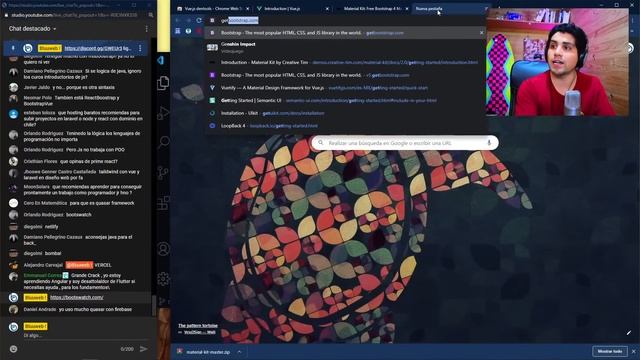Click the browser back arrow
The width and height of the screenshot is (640, 360).
coord(178,20)
